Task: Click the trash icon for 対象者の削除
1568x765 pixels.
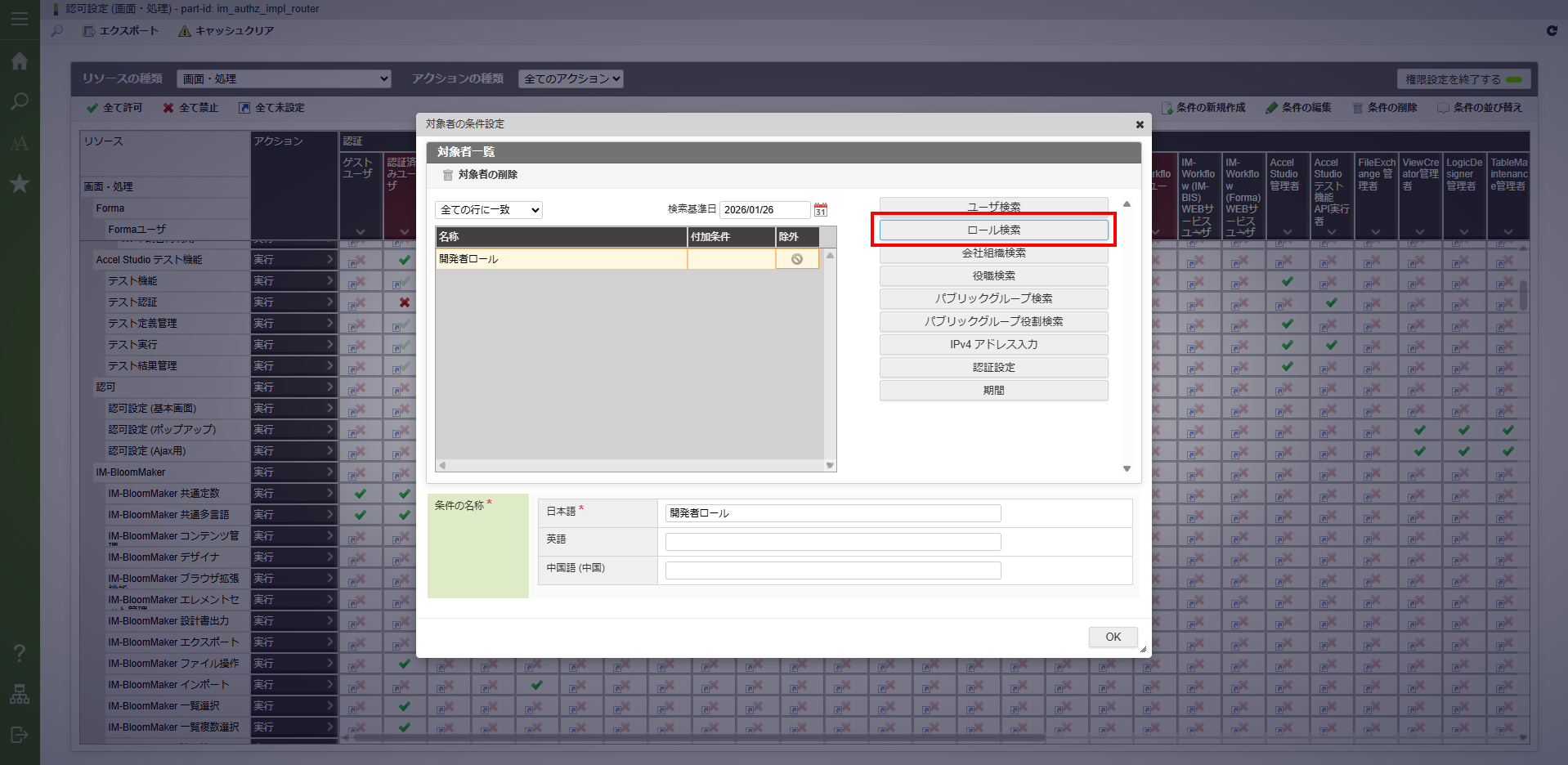Action: (x=448, y=175)
